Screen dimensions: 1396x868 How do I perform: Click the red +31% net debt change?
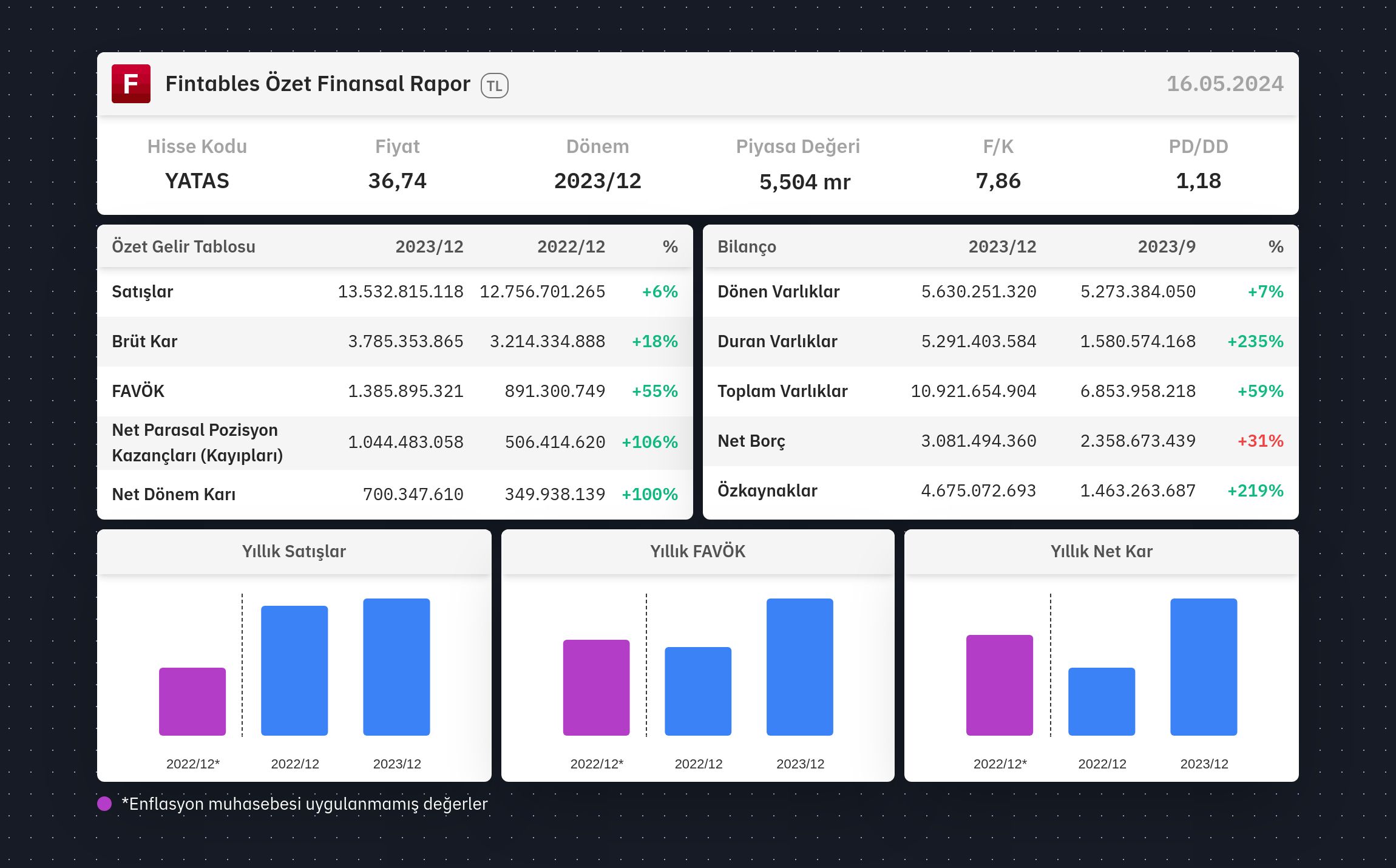[x=1261, y=441]
